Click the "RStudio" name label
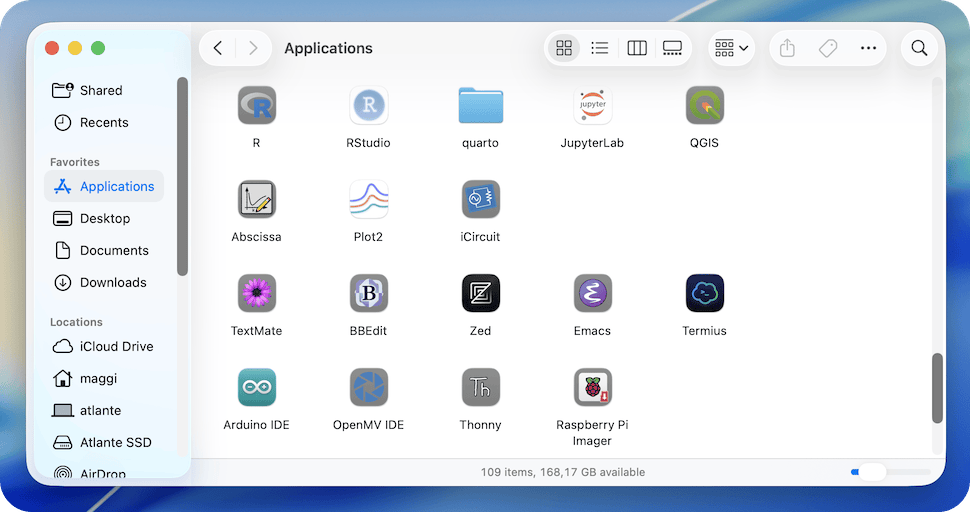 point(368,143)
